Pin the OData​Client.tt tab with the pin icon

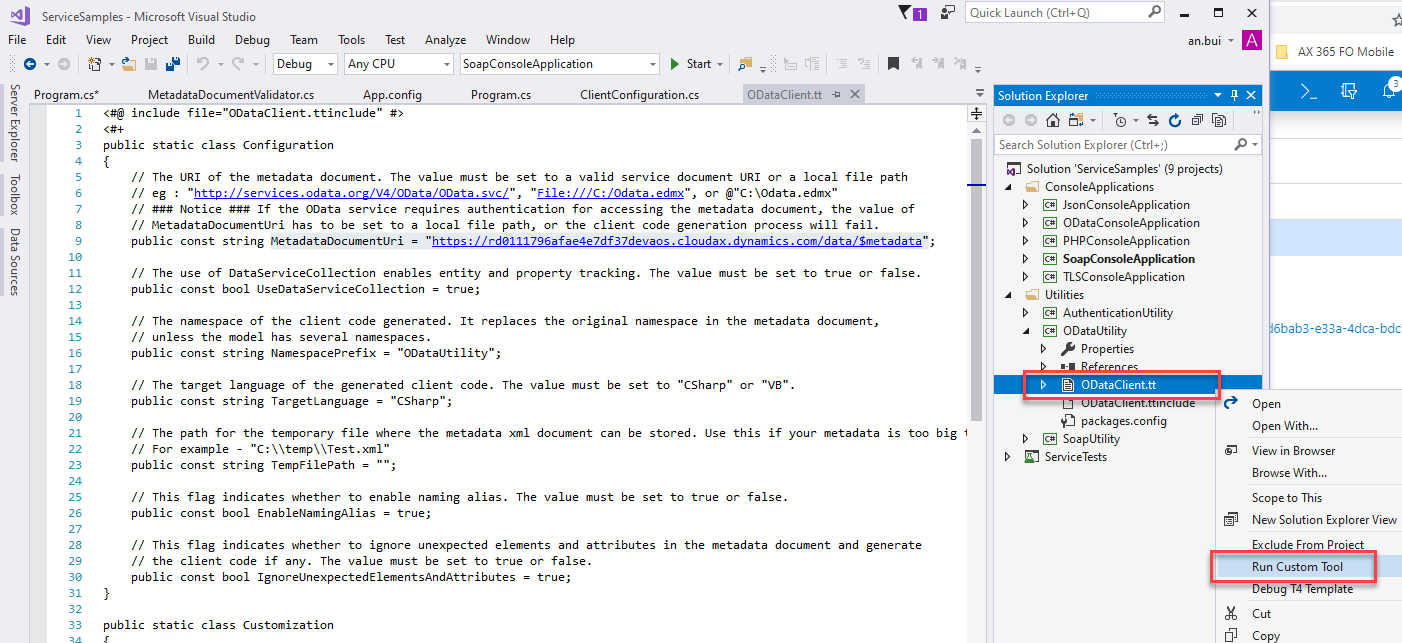click(835, 95)
